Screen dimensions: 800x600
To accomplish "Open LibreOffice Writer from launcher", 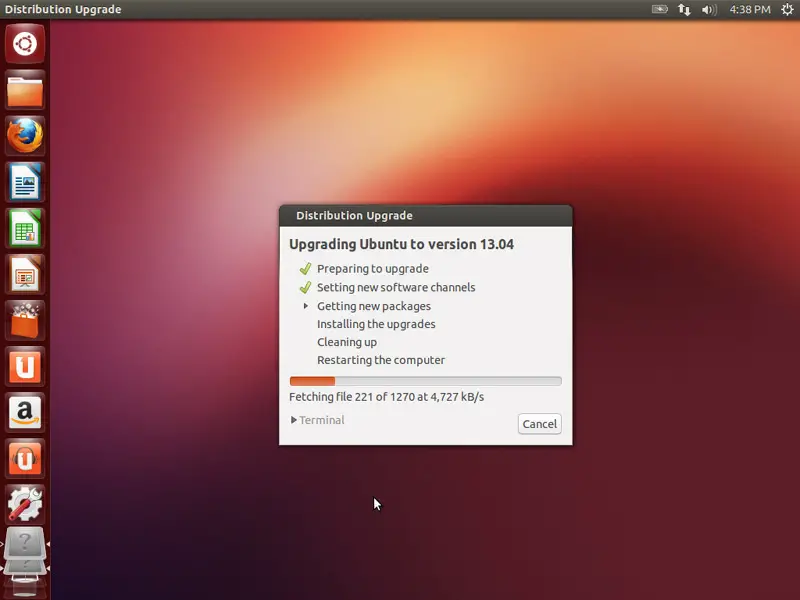I will pos(24,182).
